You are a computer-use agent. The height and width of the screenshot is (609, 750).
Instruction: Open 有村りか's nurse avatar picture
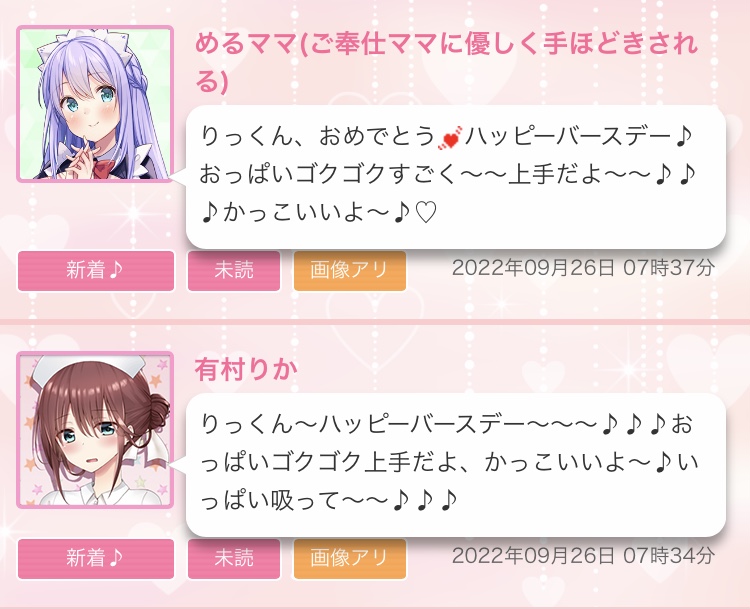pyautogui.click(x=95, y=430)
